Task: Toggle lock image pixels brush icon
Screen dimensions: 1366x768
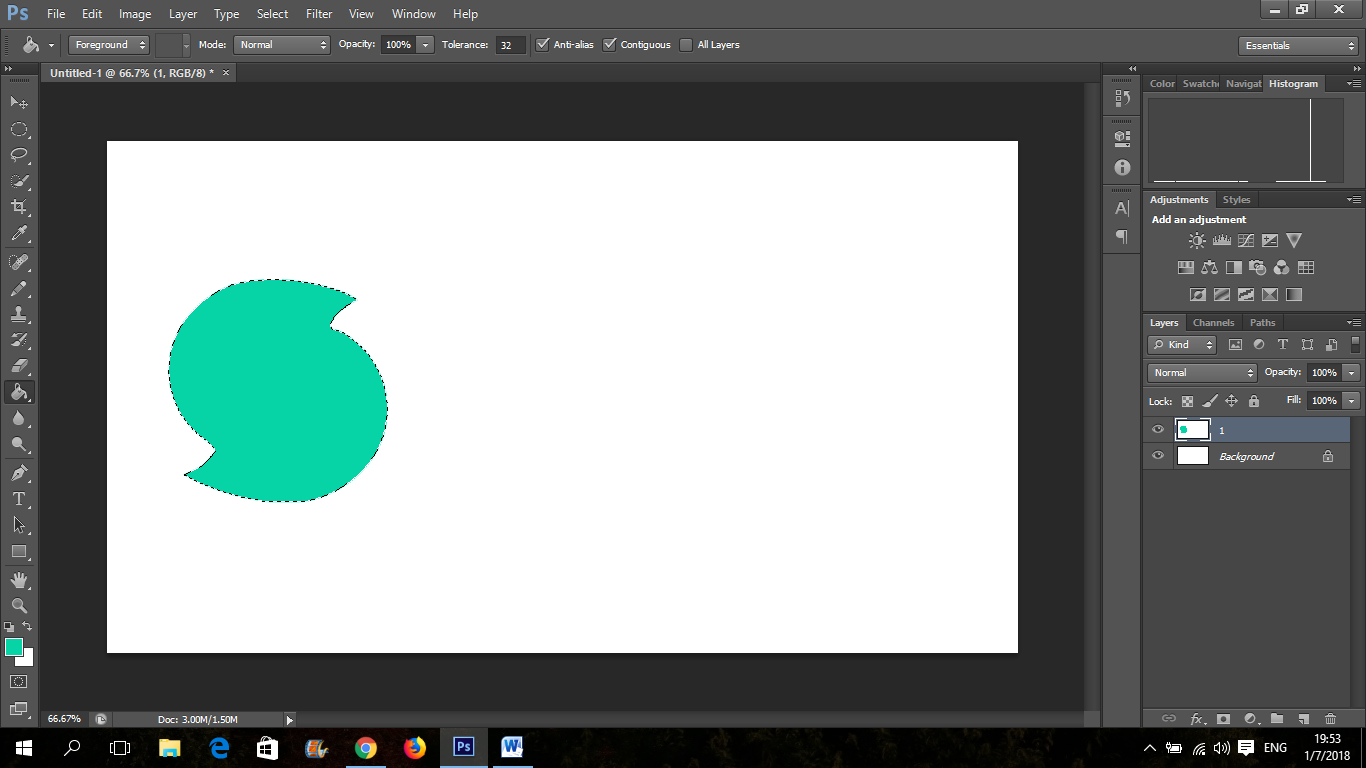Action: (x=1210, y=401)
